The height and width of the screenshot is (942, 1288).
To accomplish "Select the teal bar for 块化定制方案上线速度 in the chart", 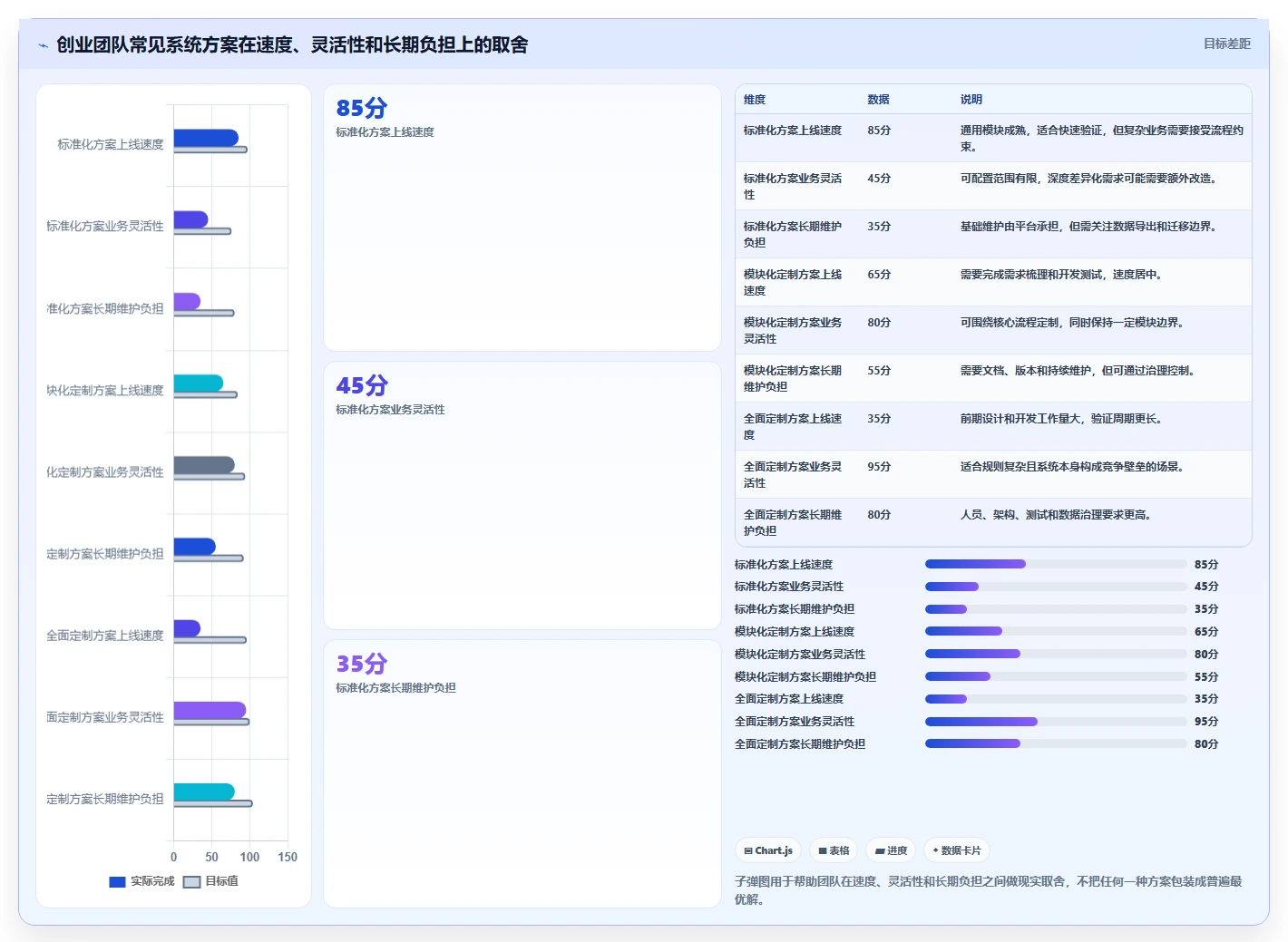I will pos(199,383).
